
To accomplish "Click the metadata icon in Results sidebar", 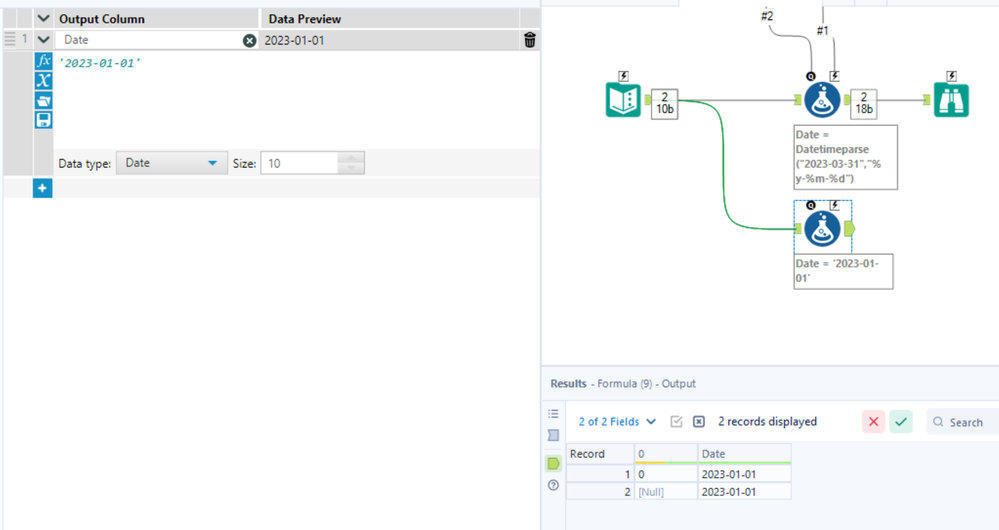I will click(x=553, y=435).
